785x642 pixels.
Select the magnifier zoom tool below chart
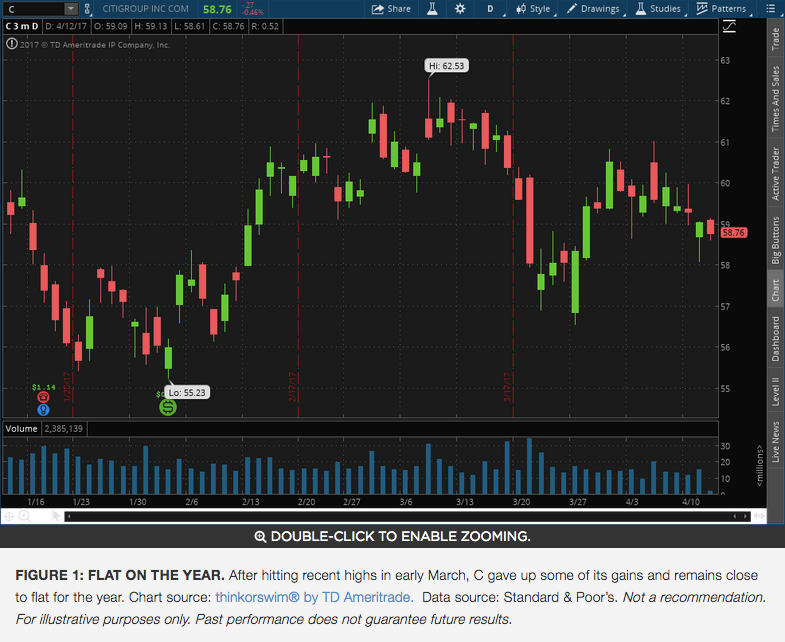point(25,516)
